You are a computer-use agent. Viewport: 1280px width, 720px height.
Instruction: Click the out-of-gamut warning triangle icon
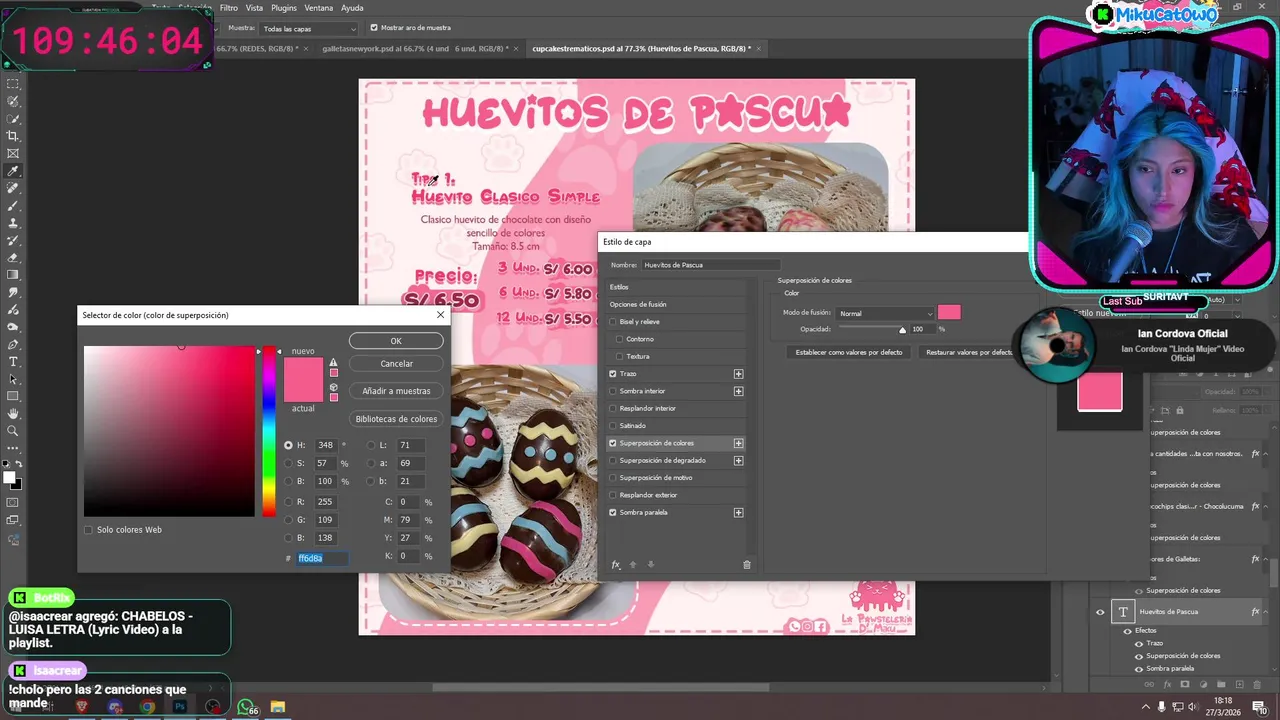[x=334, y=363]
